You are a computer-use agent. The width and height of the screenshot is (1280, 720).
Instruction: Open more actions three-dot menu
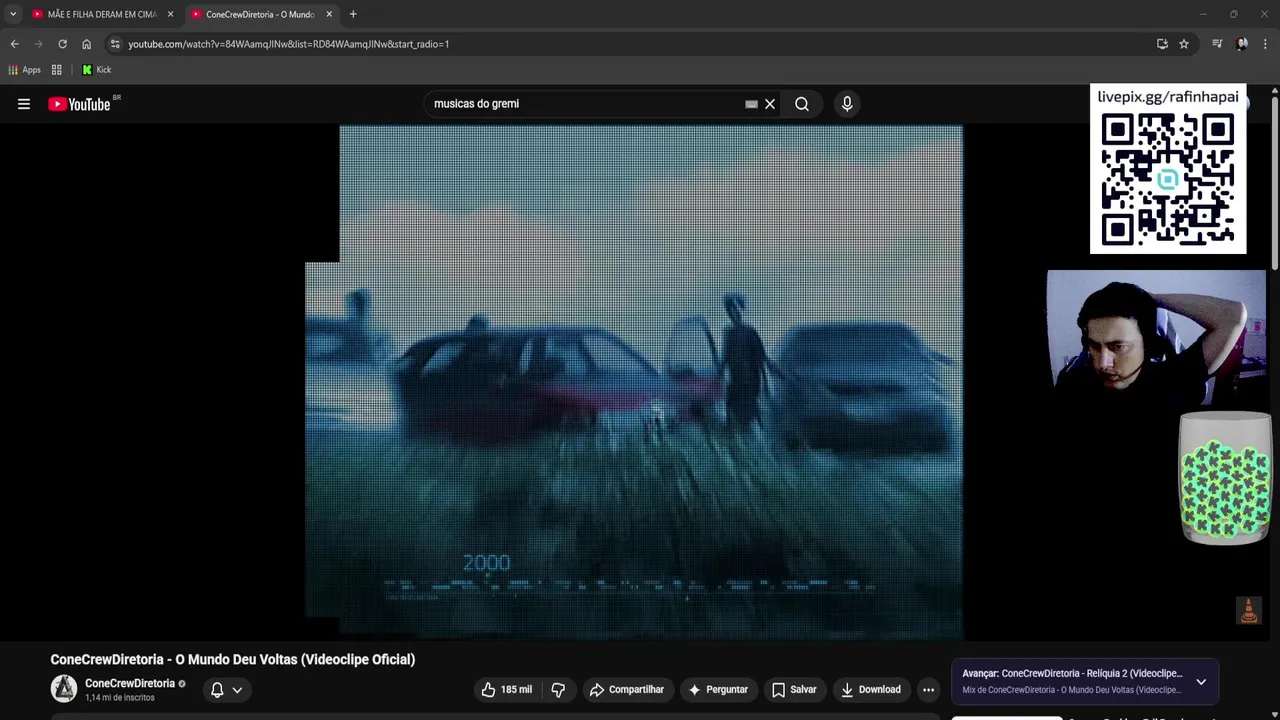click(x=928, y=689)
